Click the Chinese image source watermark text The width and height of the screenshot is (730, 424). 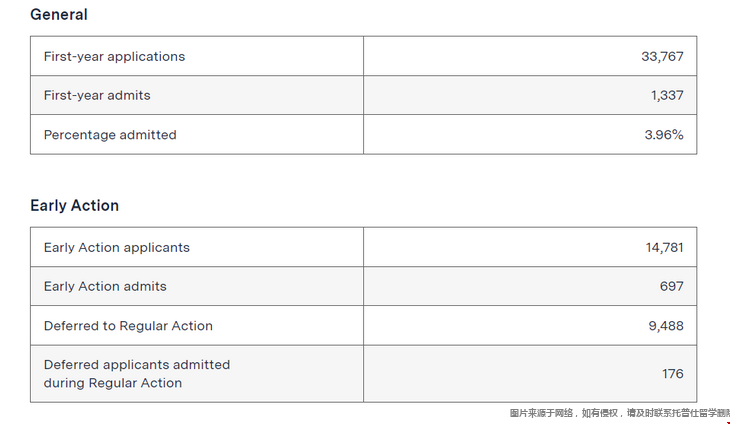click(620, 413)
